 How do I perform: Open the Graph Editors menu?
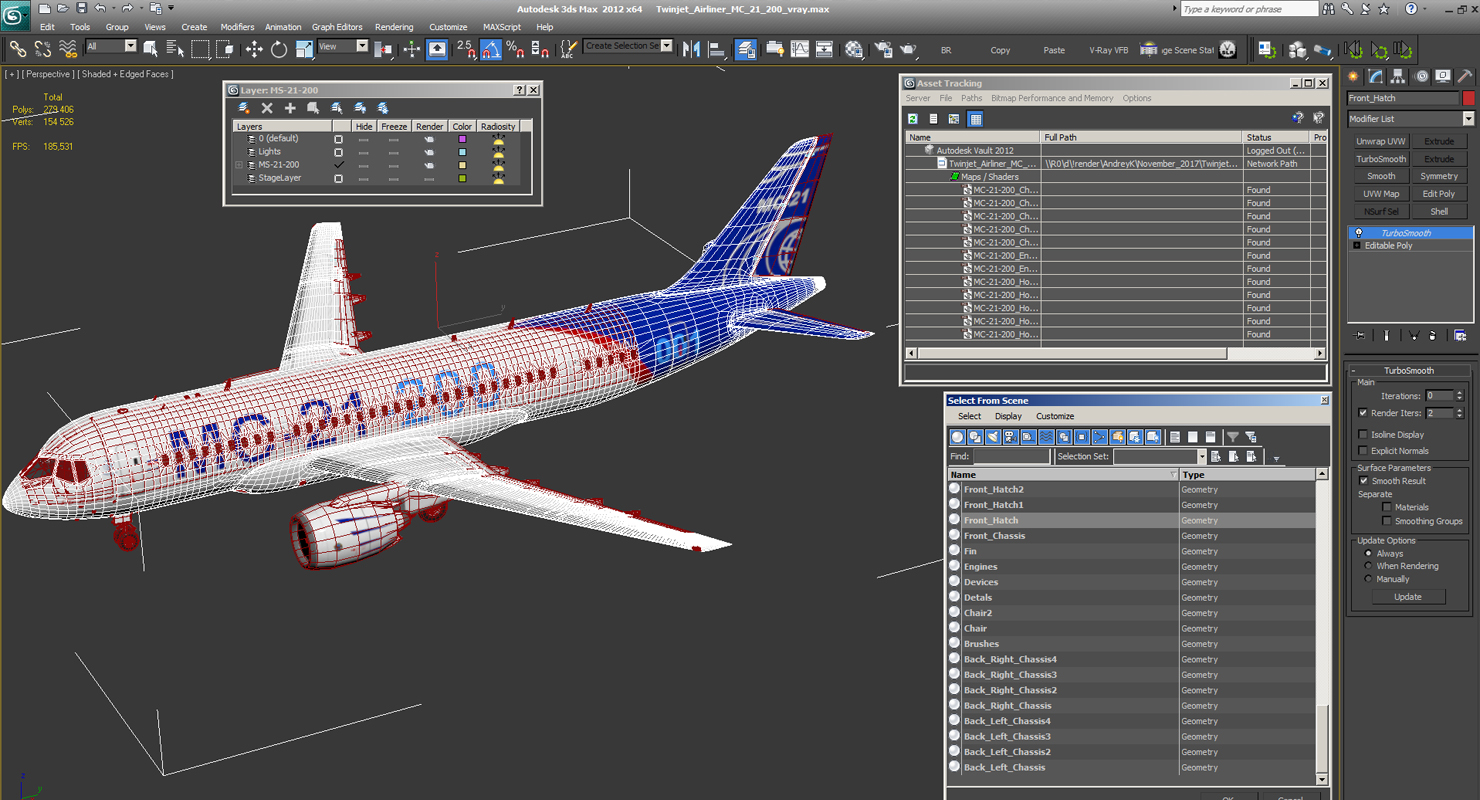pos(337,27)
